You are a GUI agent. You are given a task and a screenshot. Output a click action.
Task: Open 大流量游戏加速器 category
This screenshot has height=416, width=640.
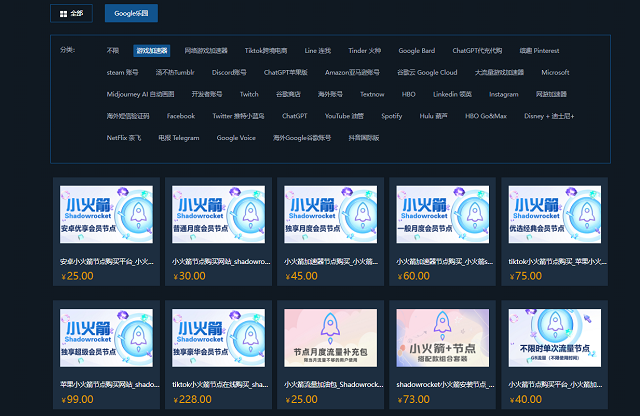point(499,72)
